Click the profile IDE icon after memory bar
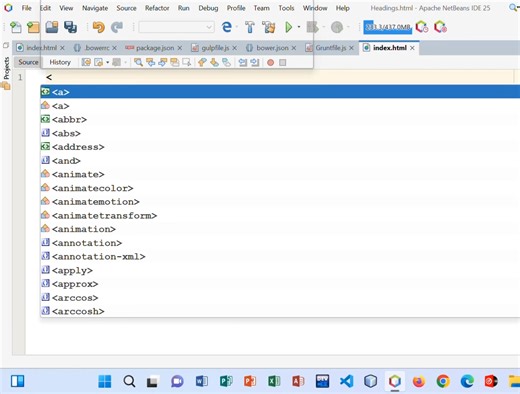Image resolution: width=520 pixels, height=394 pixels. [422, 27]
